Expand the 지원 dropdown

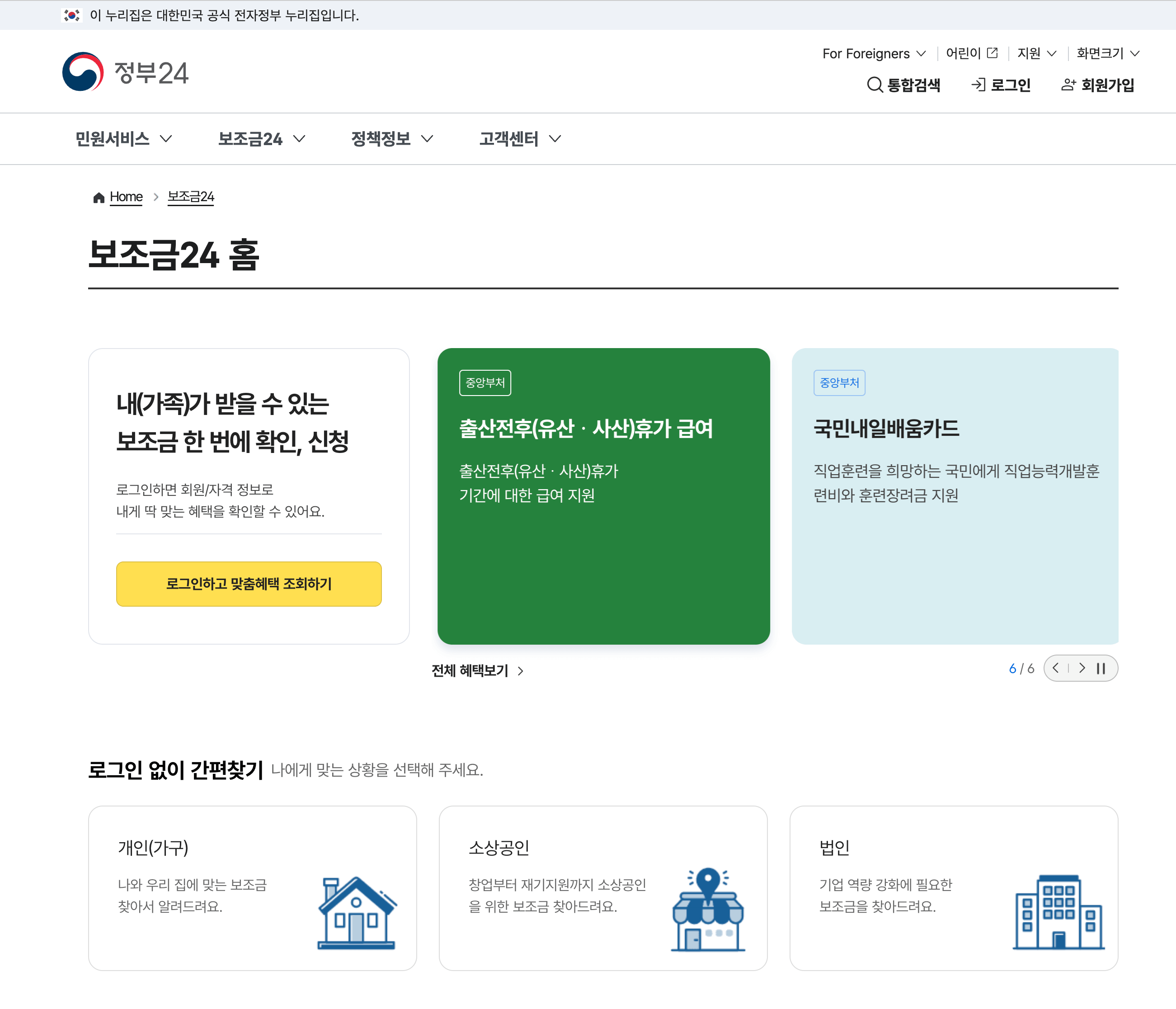1036,53
